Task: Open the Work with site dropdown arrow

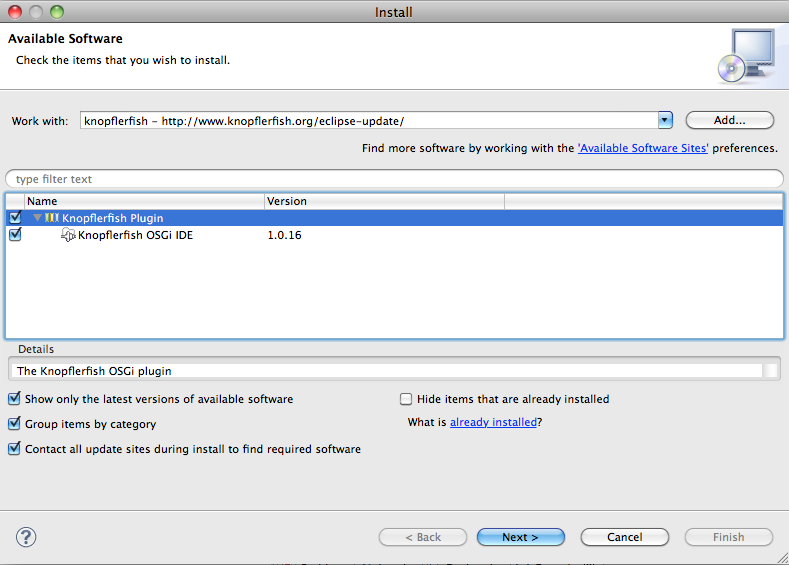Action: [x=665, y=120]
